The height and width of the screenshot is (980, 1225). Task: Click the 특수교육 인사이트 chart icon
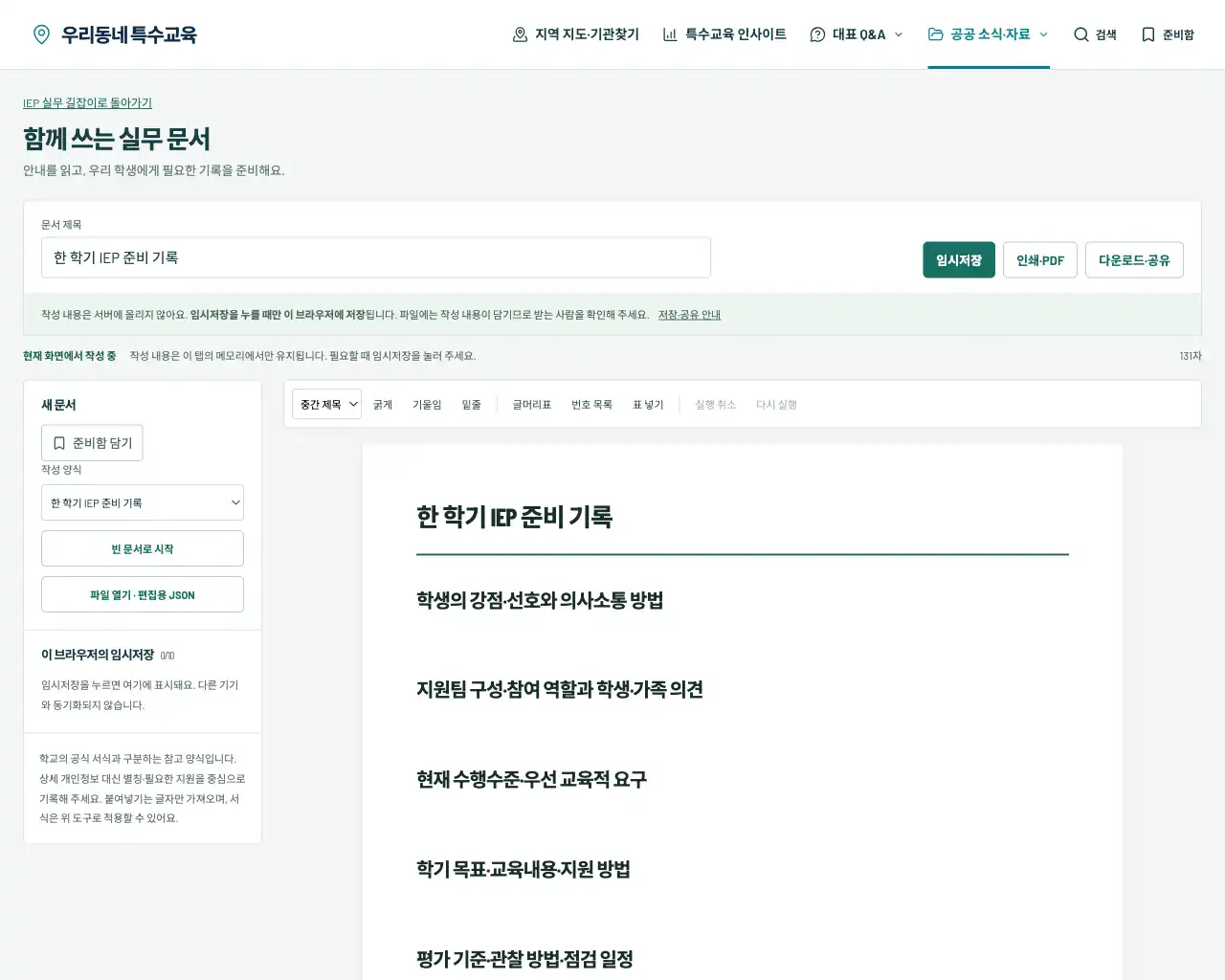pos(670,34)
